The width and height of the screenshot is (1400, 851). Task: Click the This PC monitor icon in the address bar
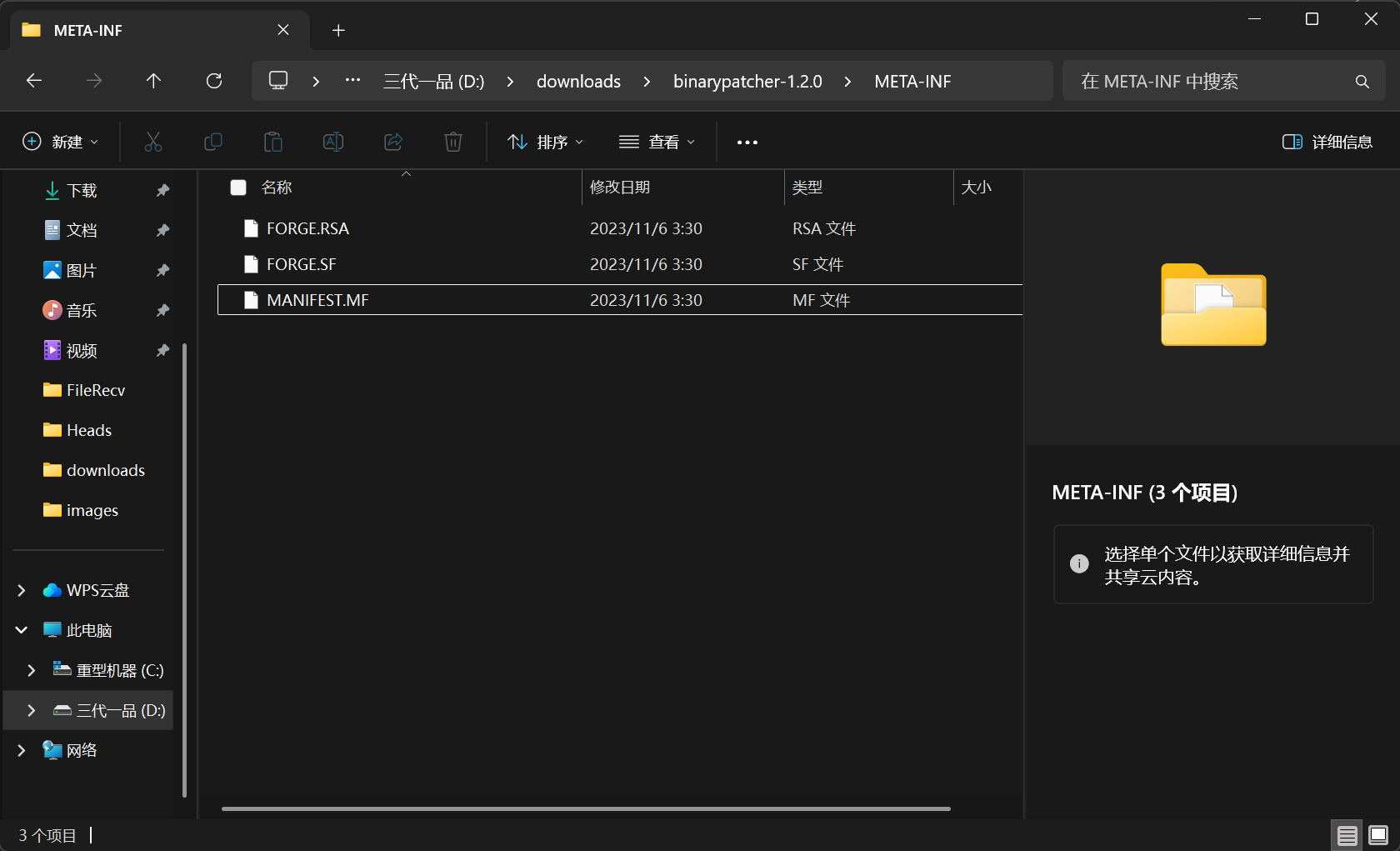click(x=278, y=81)
